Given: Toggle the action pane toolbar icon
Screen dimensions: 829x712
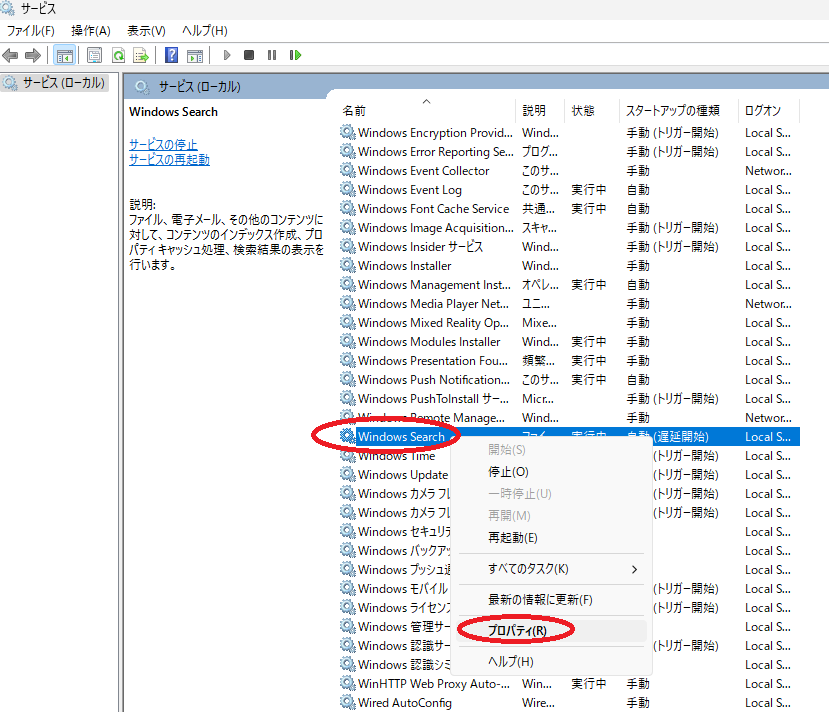Looking at the screenshot, I should point(195,55).
